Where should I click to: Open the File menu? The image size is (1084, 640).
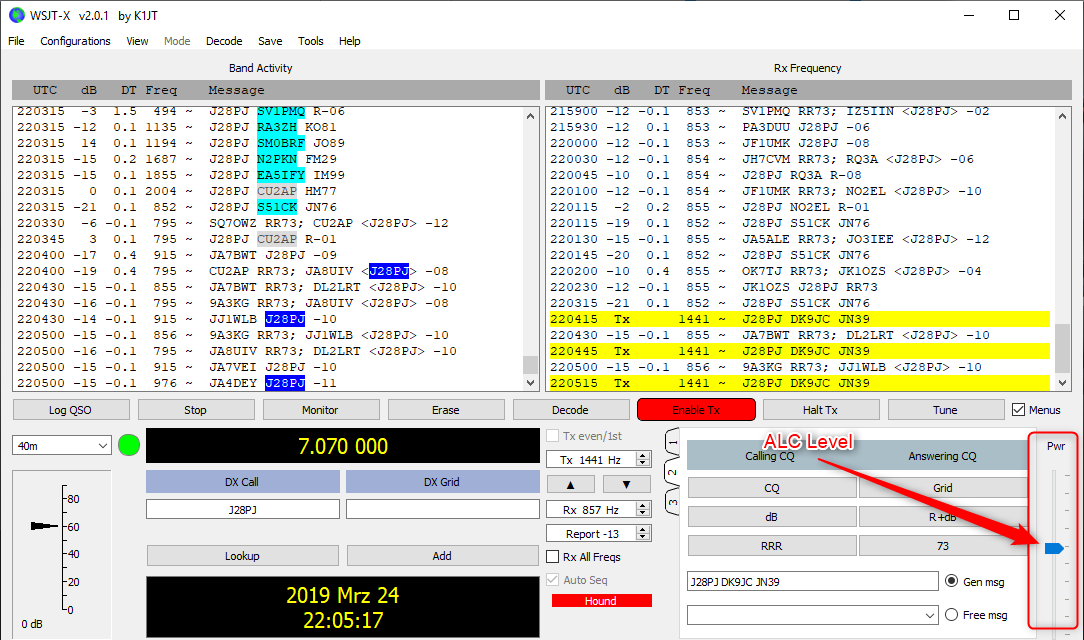(x=17, y=41)
